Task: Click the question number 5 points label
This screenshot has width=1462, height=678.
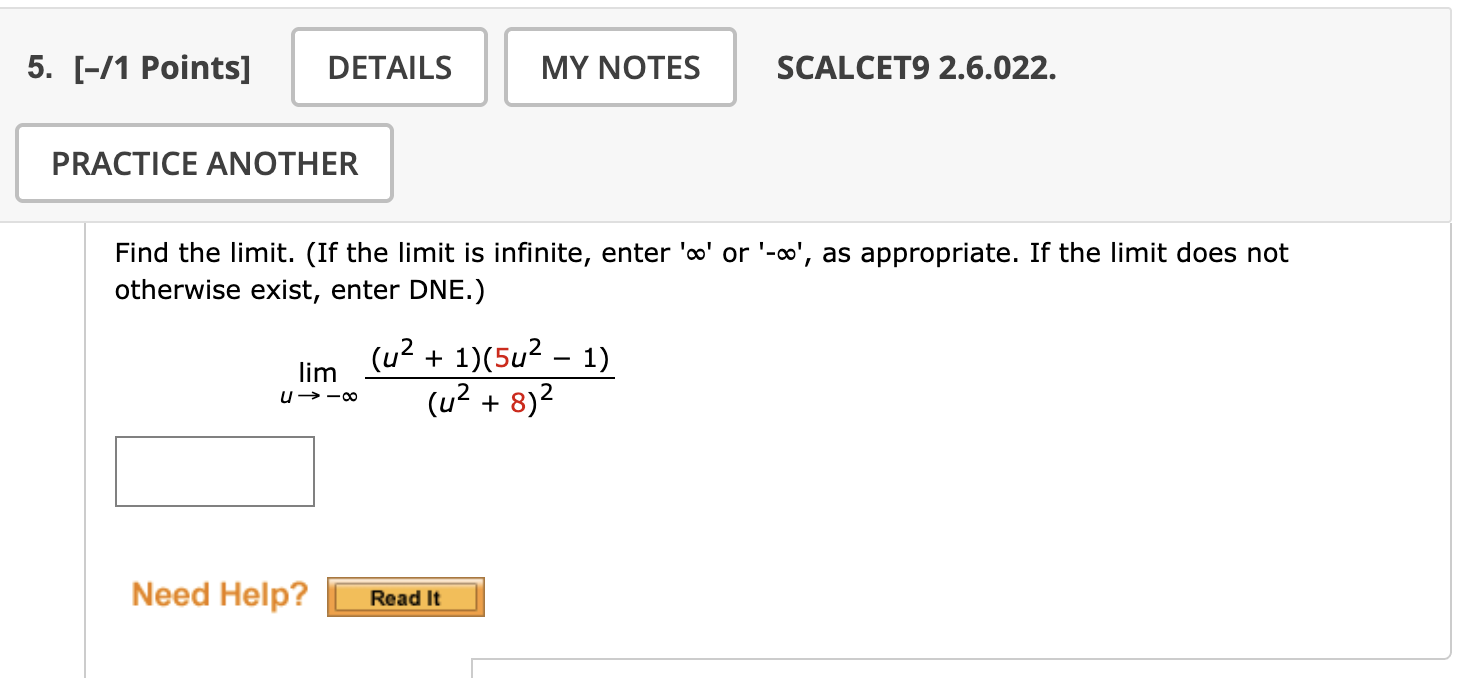Action: tap(139, 68)
